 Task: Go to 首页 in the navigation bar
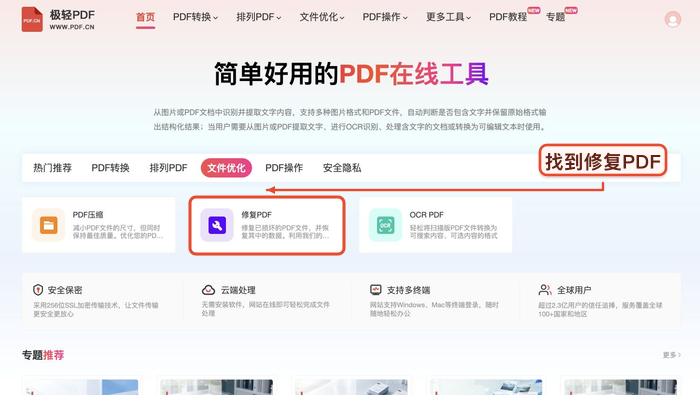tap(146, 17)
